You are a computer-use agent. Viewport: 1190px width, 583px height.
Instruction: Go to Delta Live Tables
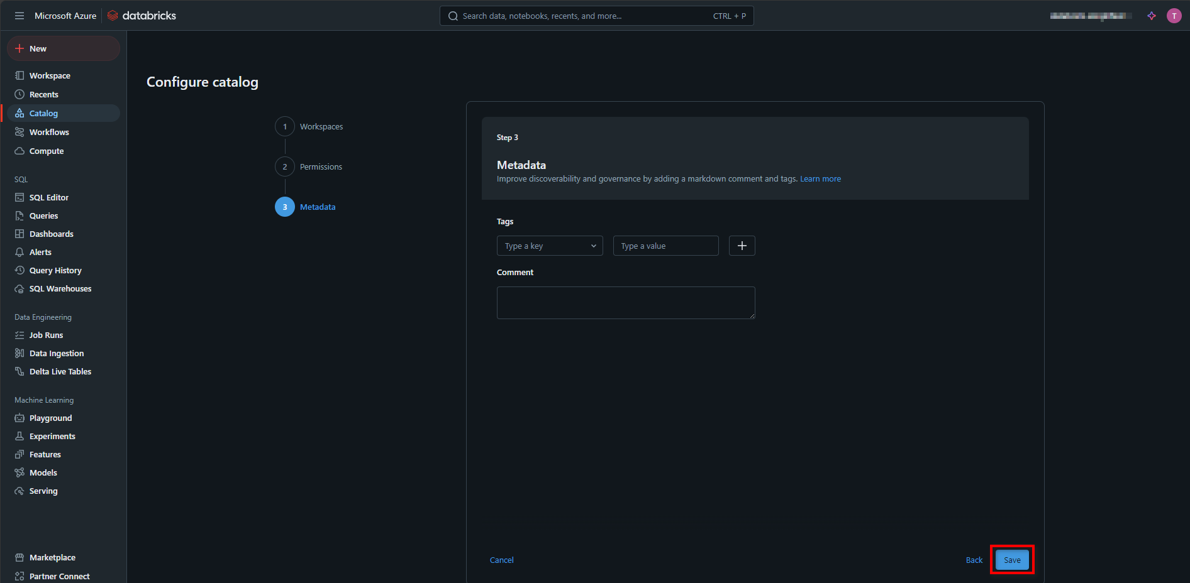[x=59, y=372]
